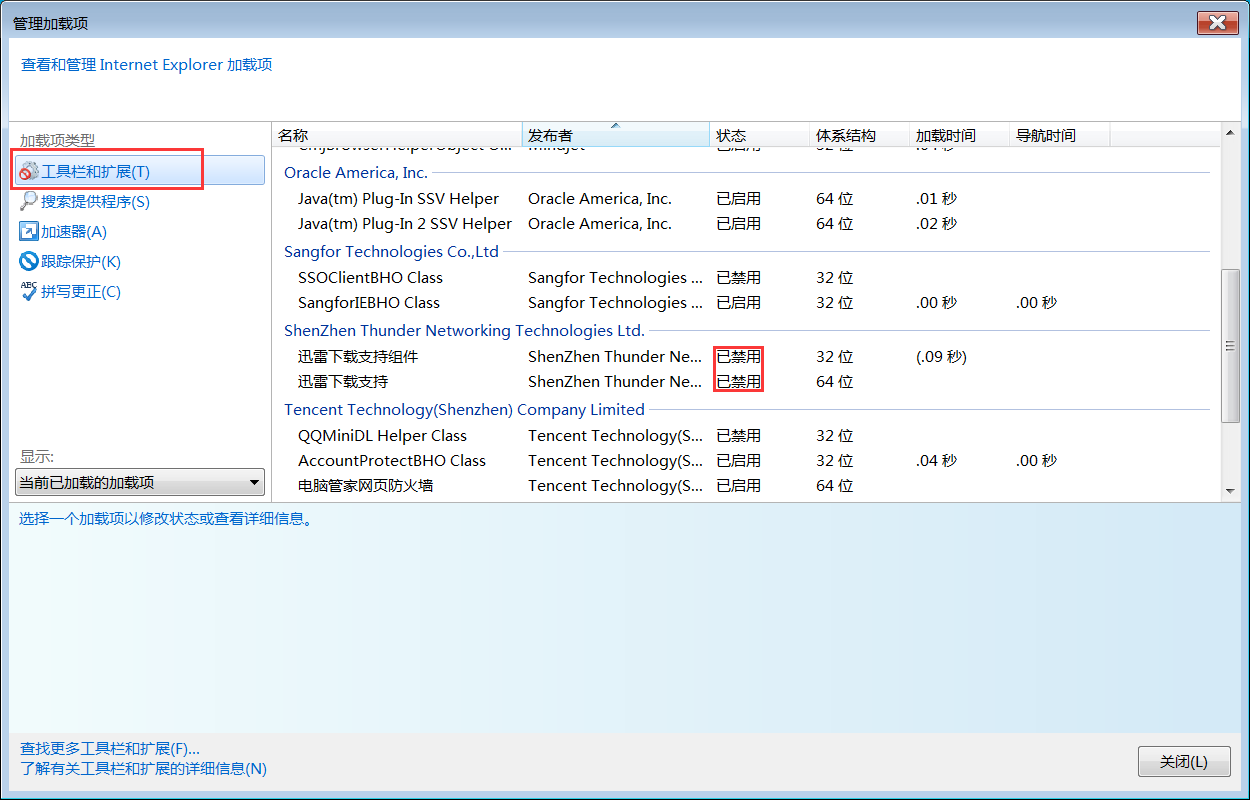Sort by 加载时间 column header
Screen dimensions: 1250x800
(x=959, y=135)
